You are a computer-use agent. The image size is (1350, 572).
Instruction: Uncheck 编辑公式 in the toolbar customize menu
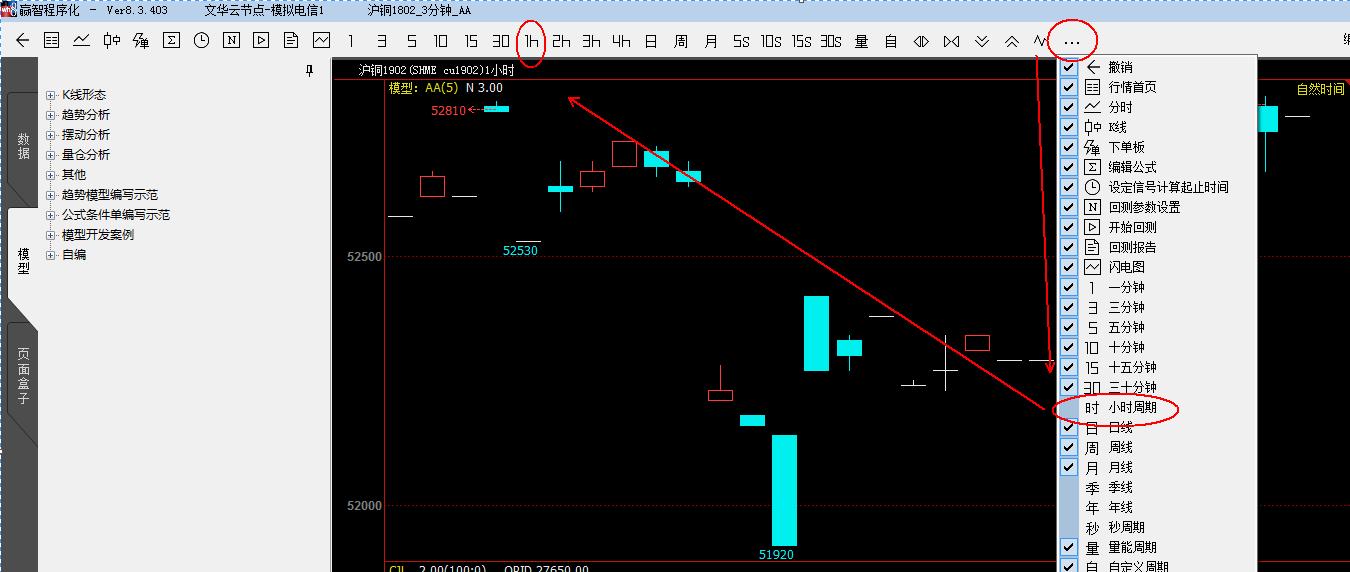pyautogui.click(x=1069, y=167)
